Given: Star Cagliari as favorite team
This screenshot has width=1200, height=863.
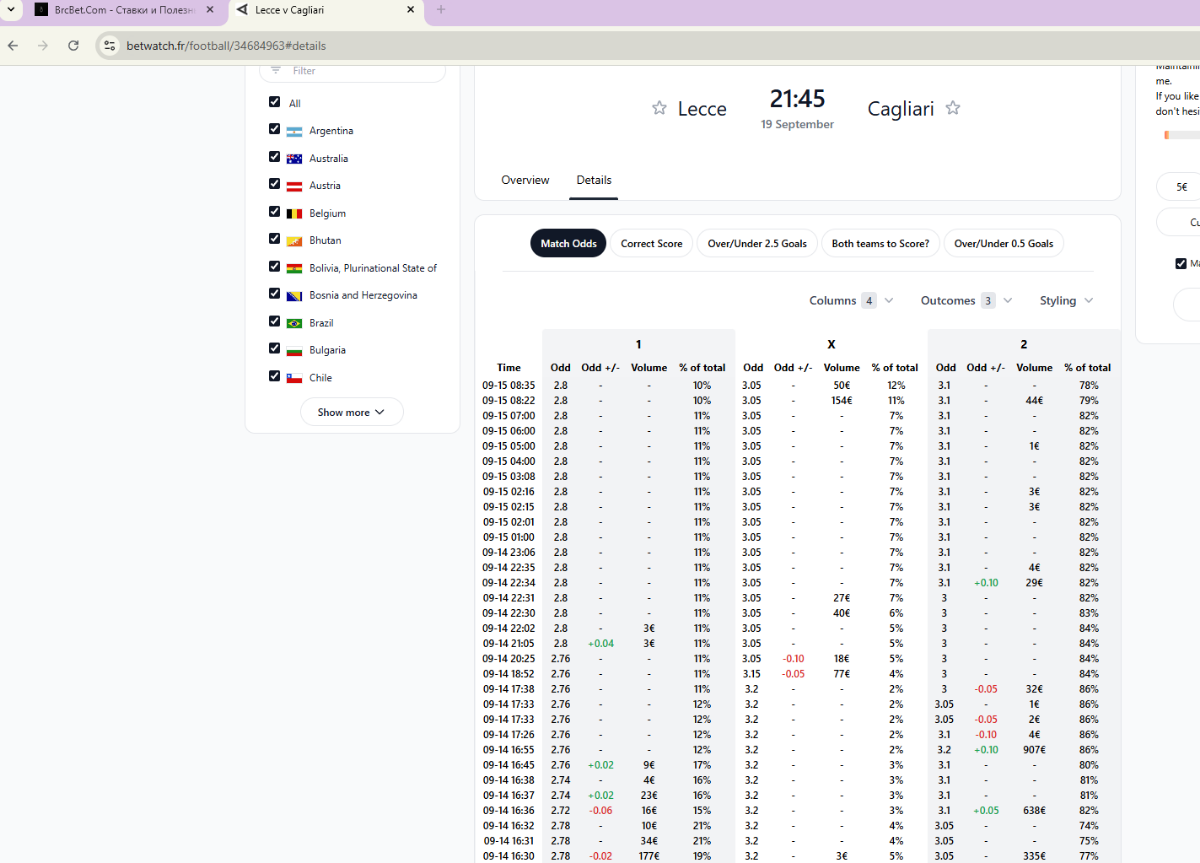Looking at the screenshot, I should coord(953,108).
